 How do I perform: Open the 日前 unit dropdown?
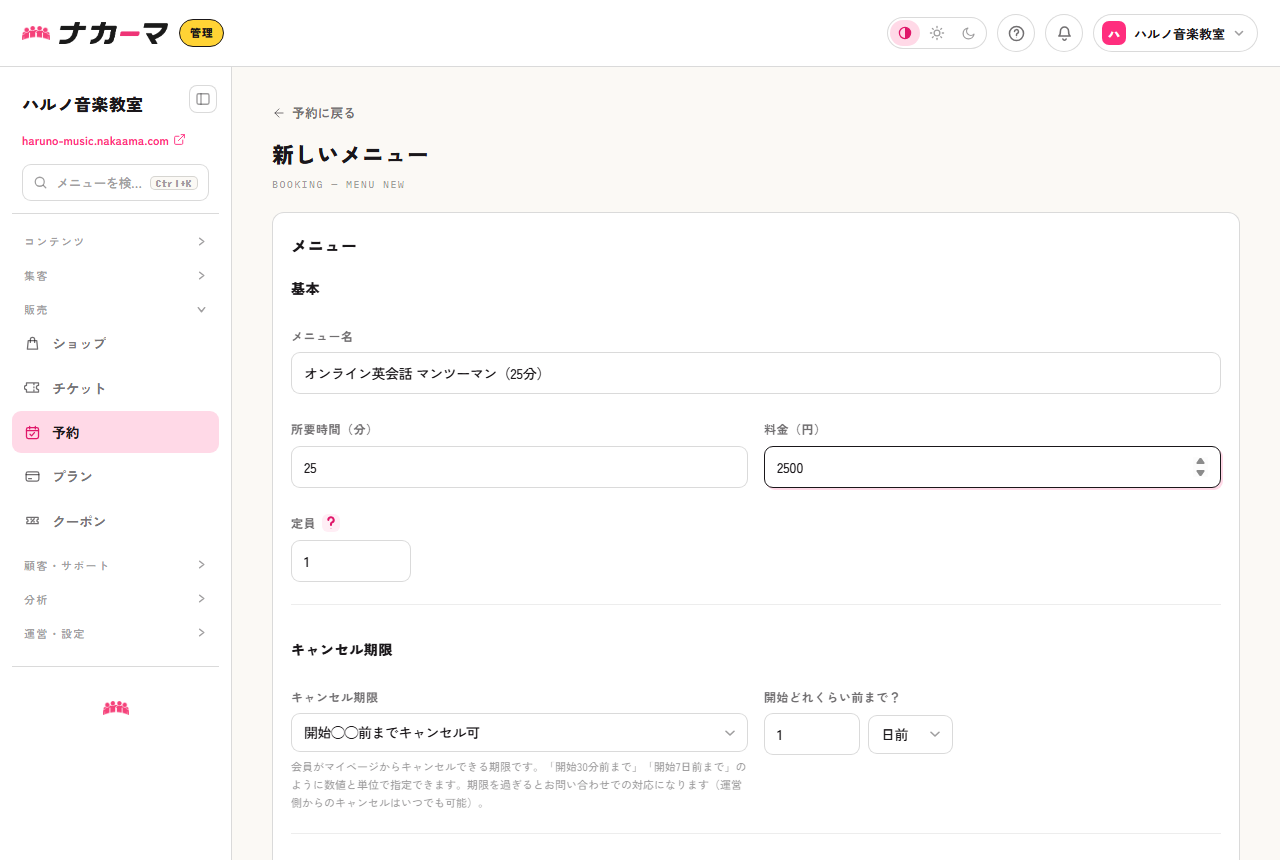[910, 734]
